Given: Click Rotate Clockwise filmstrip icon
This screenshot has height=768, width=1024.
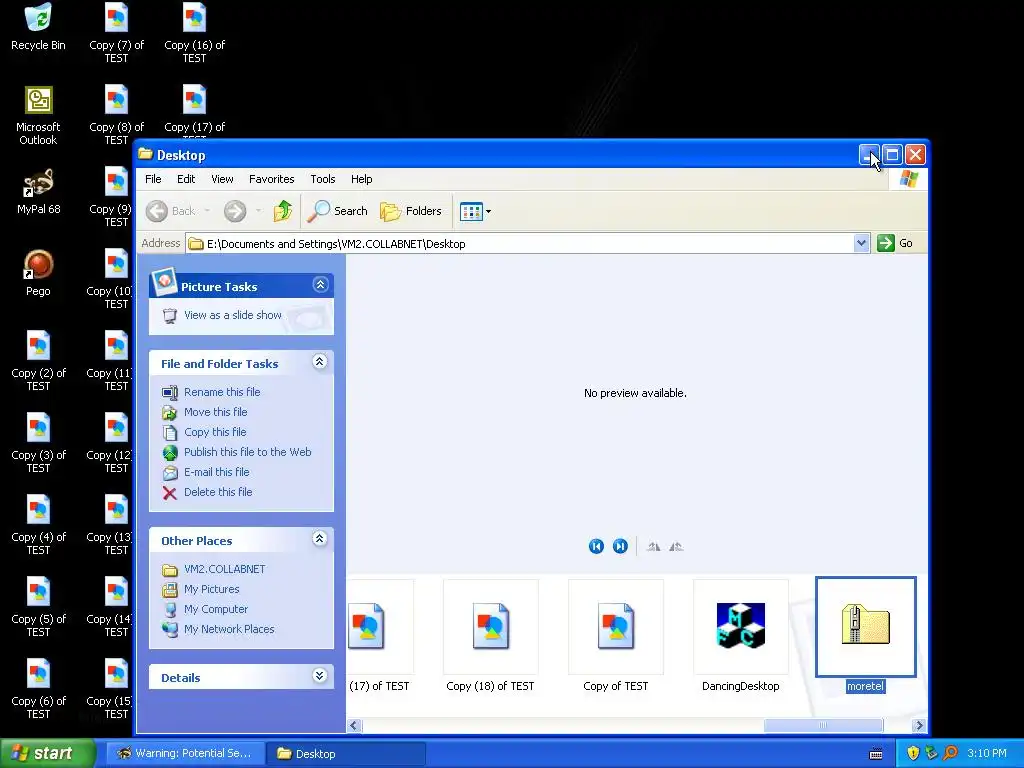Looking at the screenshot, I should coord(653,547).
